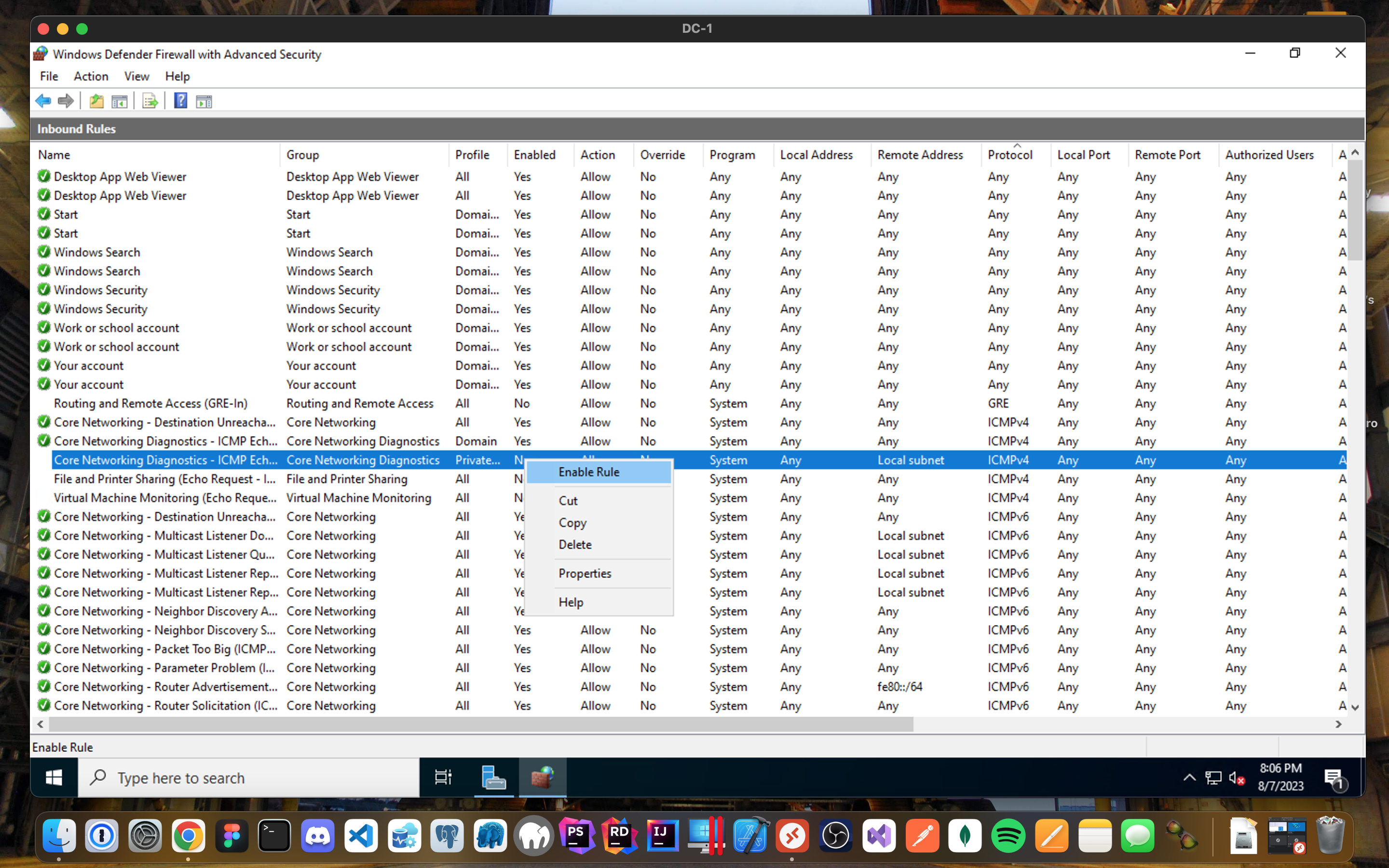Choose Enable Rule in context menu

point(589,472)
